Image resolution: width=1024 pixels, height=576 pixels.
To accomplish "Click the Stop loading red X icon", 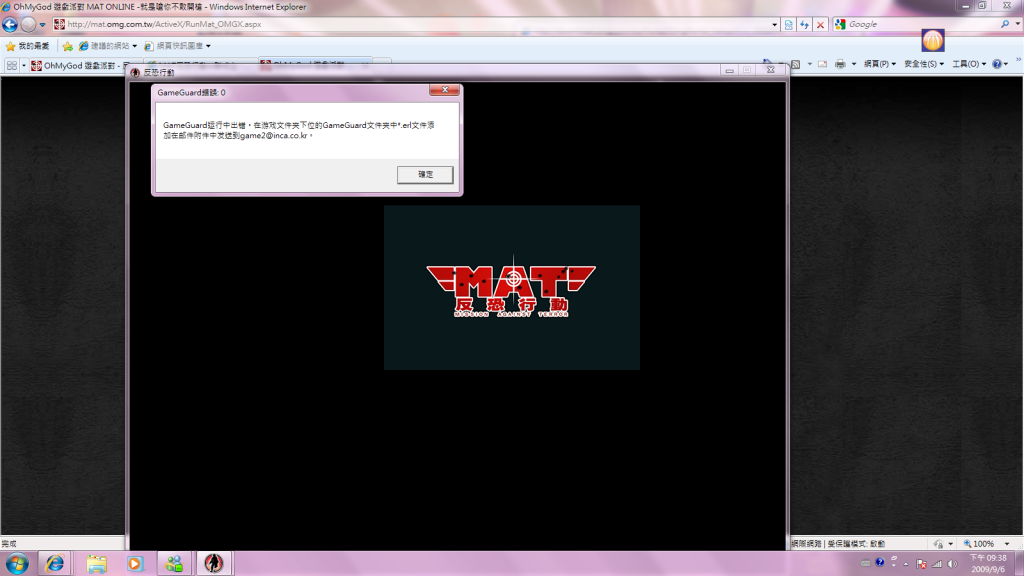I will 820,24.
